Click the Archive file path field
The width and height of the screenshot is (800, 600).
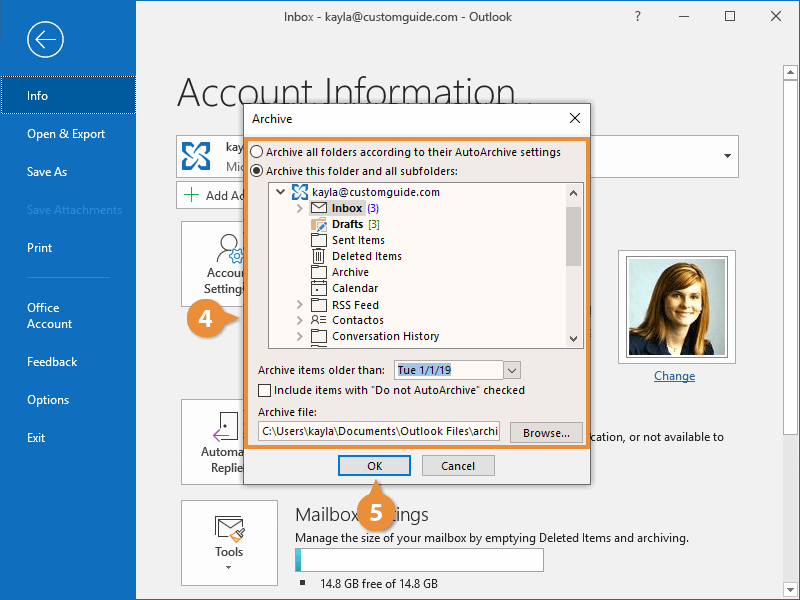[x=379, y=431]
